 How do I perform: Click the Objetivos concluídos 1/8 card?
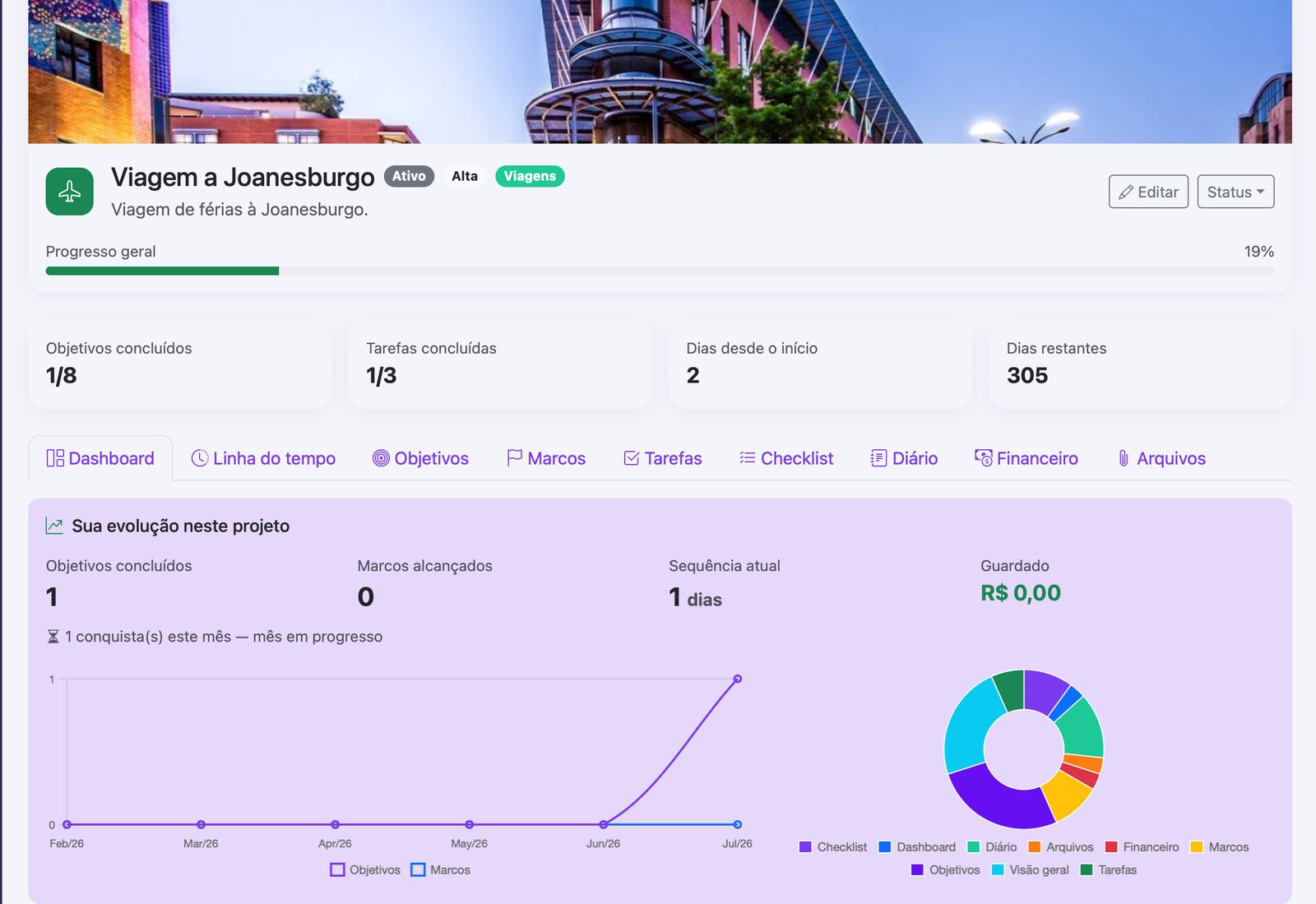pos(179,364)
